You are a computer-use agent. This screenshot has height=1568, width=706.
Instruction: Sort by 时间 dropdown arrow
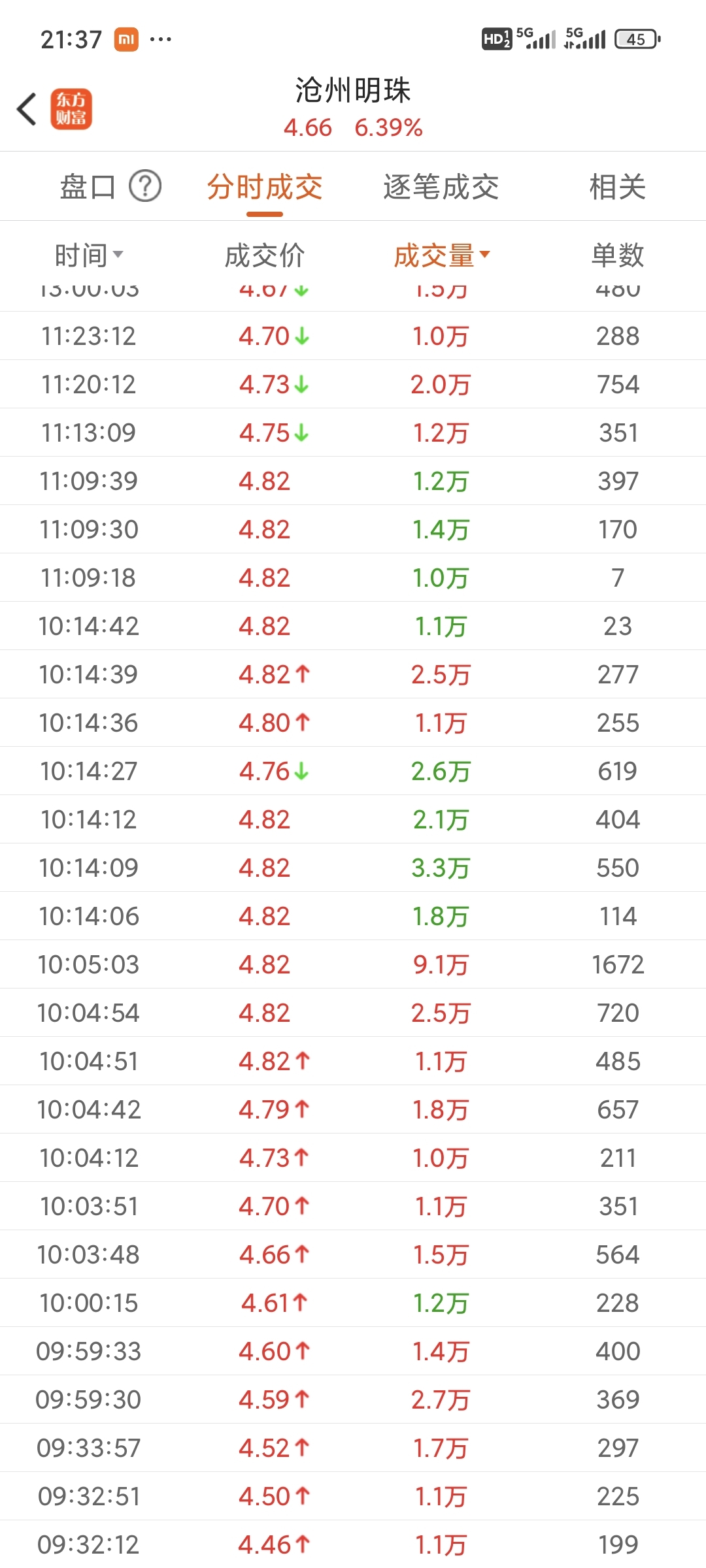[x=118, y=254]
